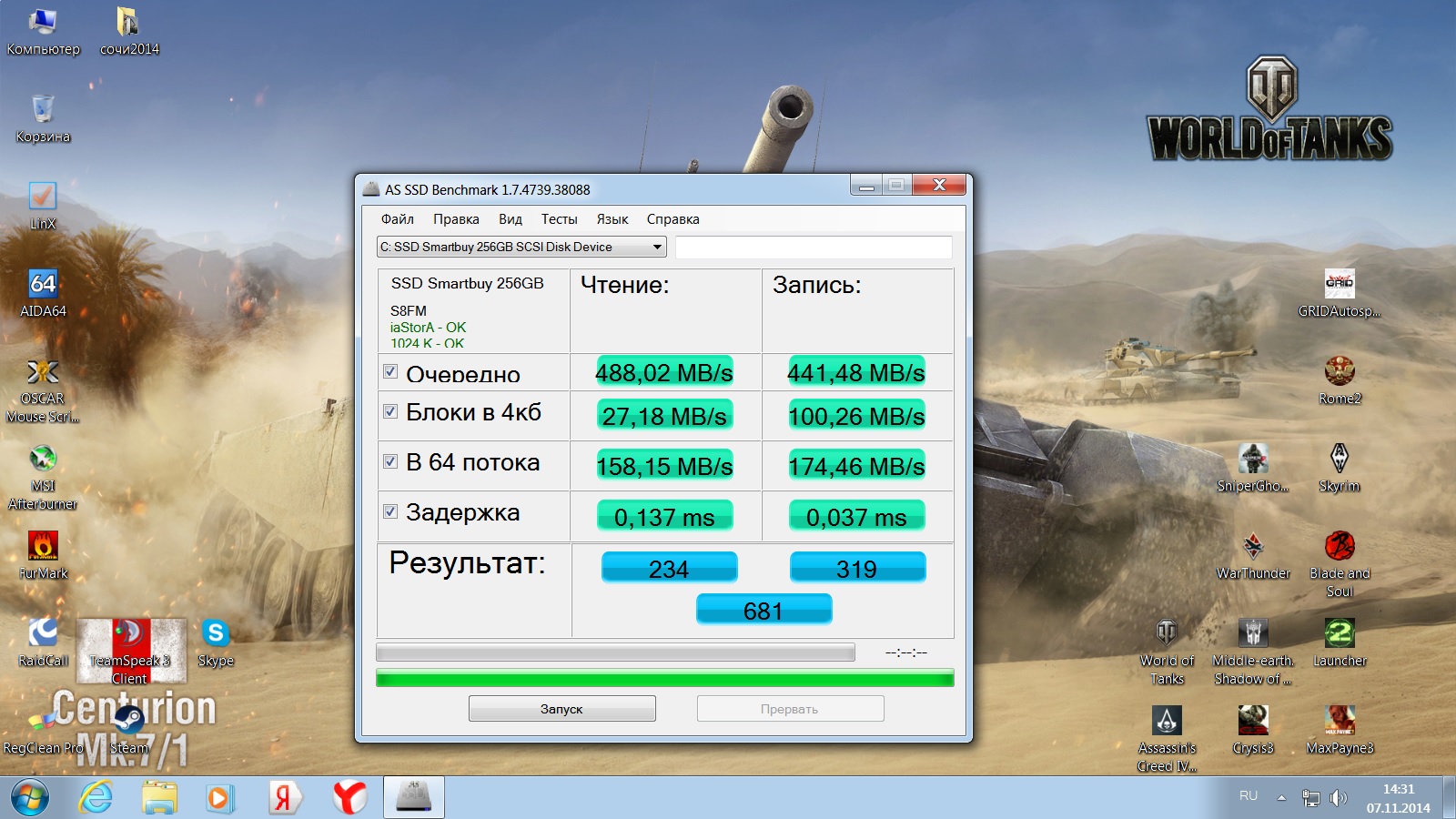
Task: Open the Yandex Я taskbar shortcut
Action: point(284,798)
